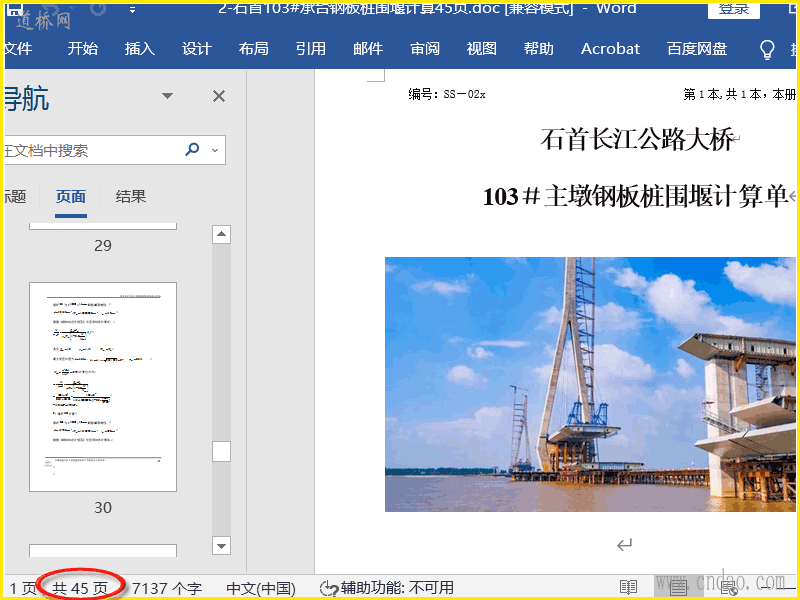Screen dimensions: 800x600
Task: Switch to Print Layout view icon
Action: click(x=677, y=587)
